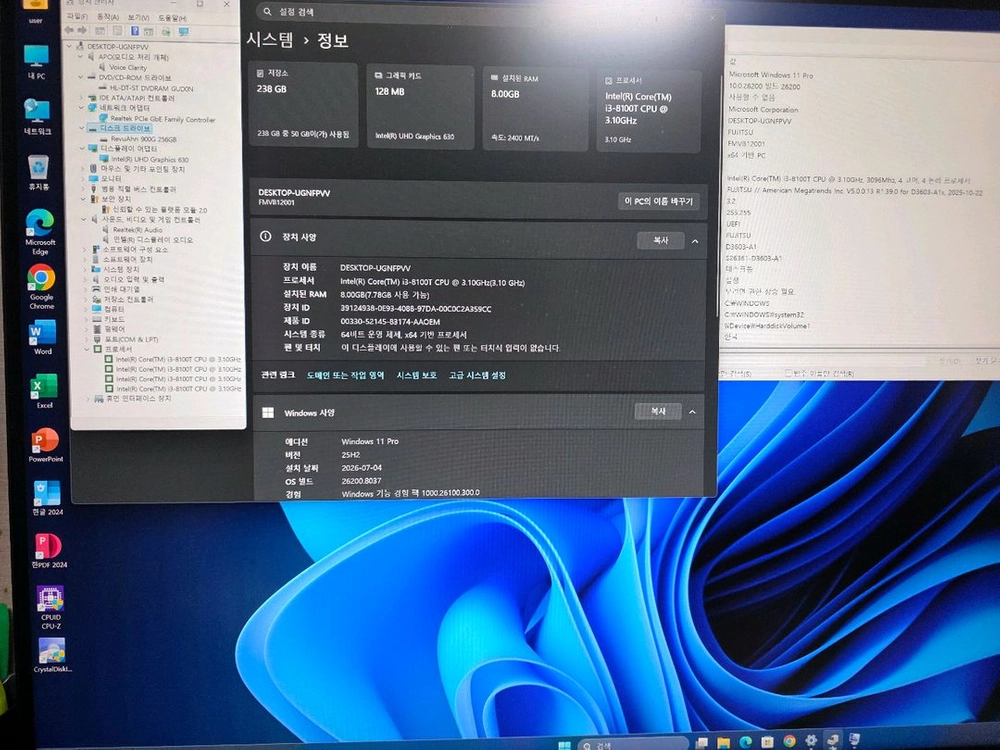1000x750 pixels.
Task: Collapse the DVD/CD-ROM 드라이브 node
Action: click(82, 77)
